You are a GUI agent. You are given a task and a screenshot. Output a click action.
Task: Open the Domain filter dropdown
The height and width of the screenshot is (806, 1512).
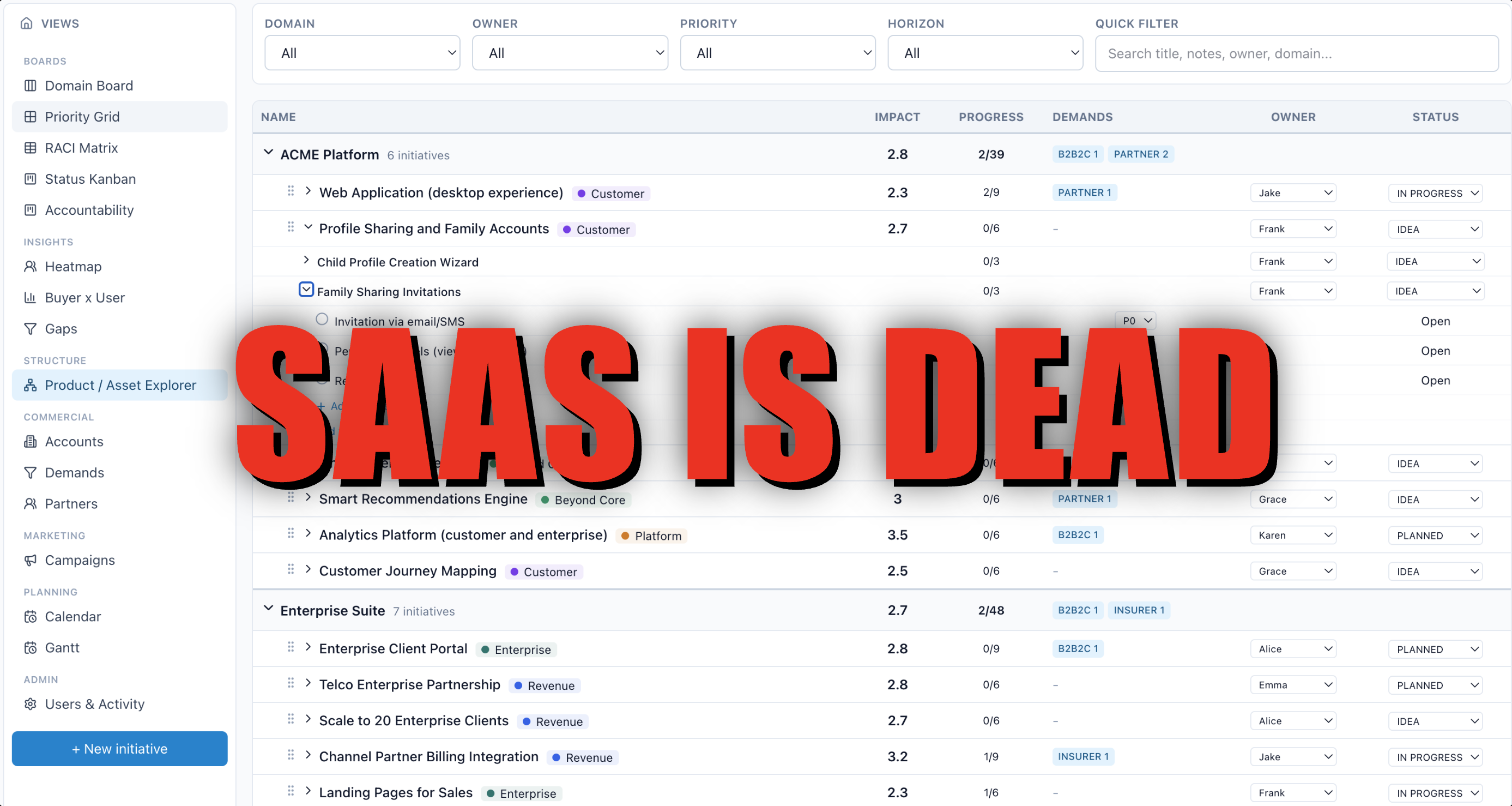[362, 53]
